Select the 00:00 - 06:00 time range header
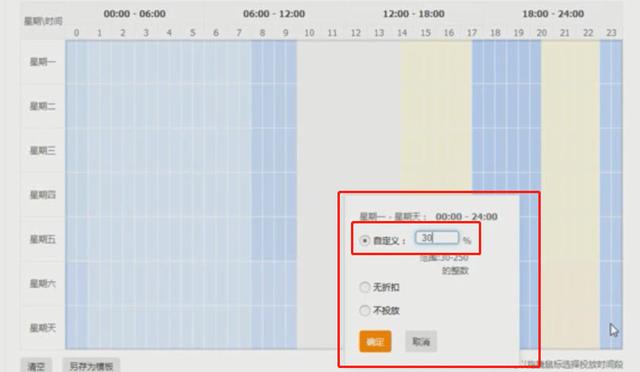Viewport: 640px width, 372px height. pyautogui.click(x=135, y=14)
